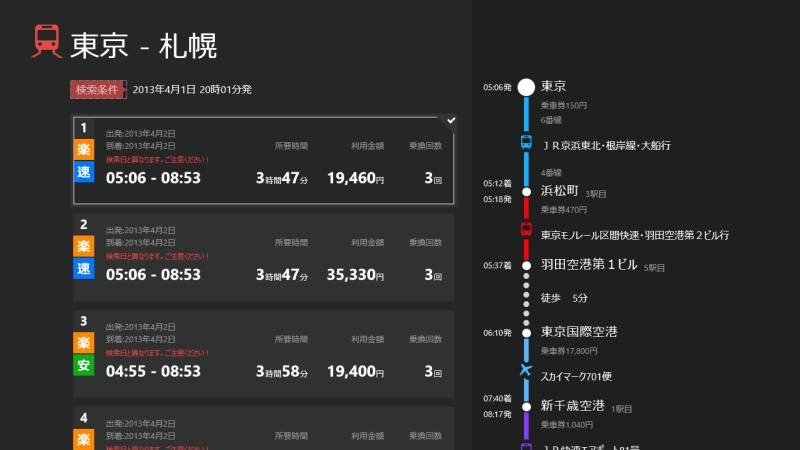The image size is (800, 450).
Task: Click the orange 楽 badge on route 1
Action: (x=84, y=150)
